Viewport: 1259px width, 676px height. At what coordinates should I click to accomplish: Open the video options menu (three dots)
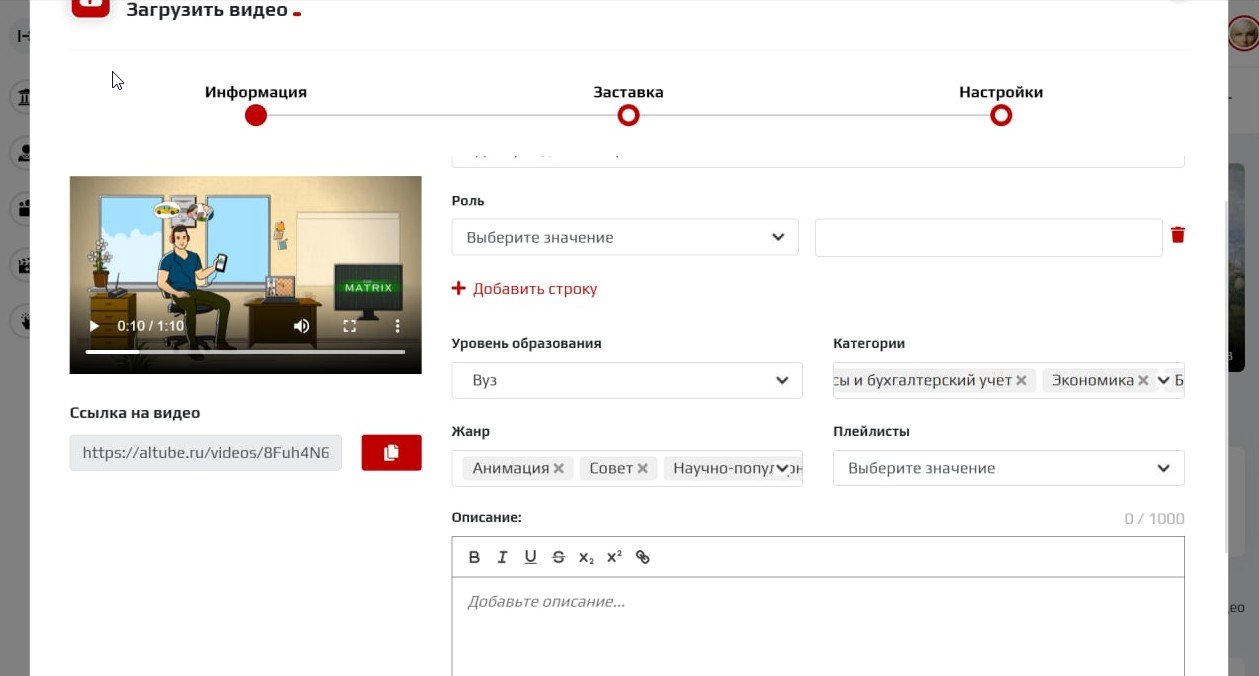tap(396, 325)
